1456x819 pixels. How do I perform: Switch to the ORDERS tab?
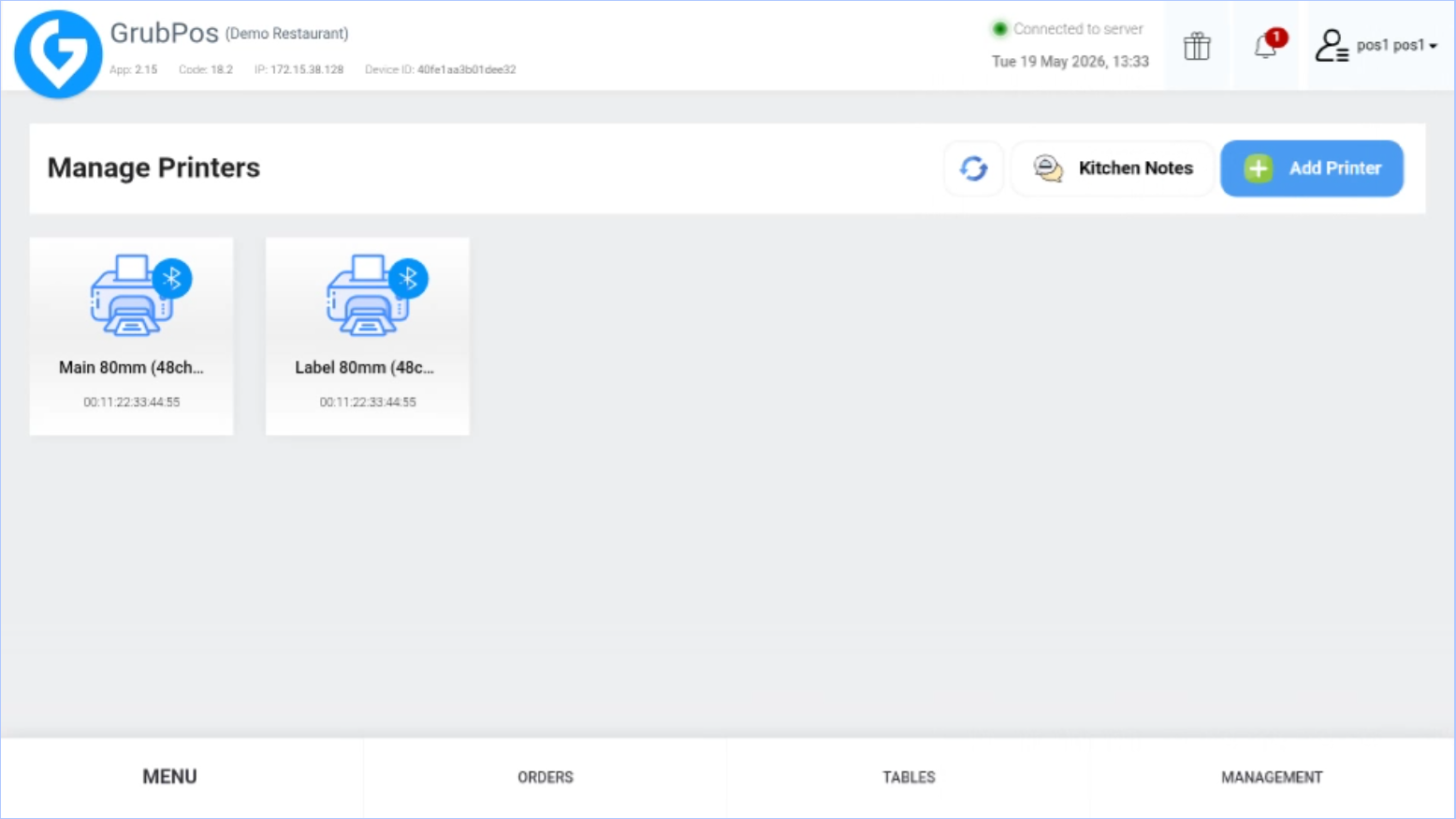tap(546, 777)
